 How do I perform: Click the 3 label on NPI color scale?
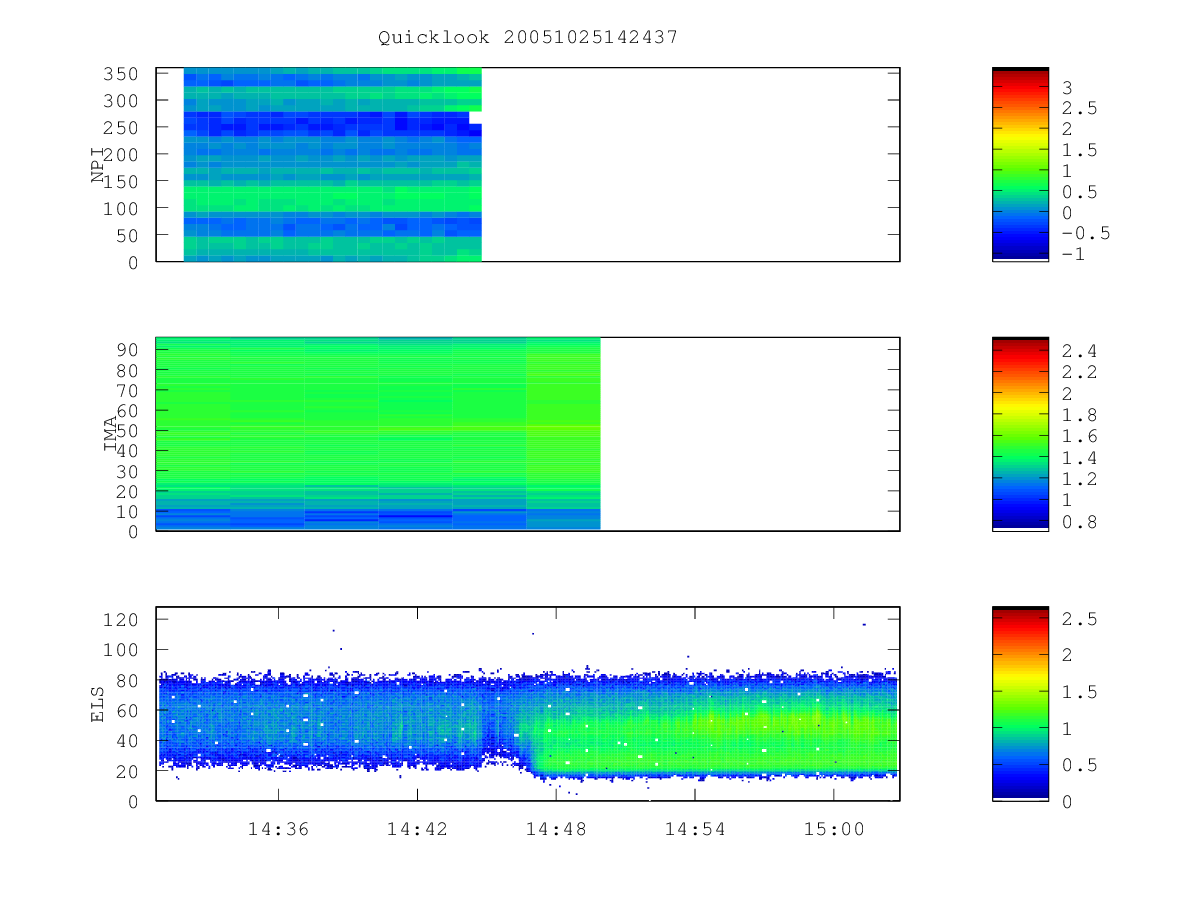pyautogui.click(x=1068, y=88)
